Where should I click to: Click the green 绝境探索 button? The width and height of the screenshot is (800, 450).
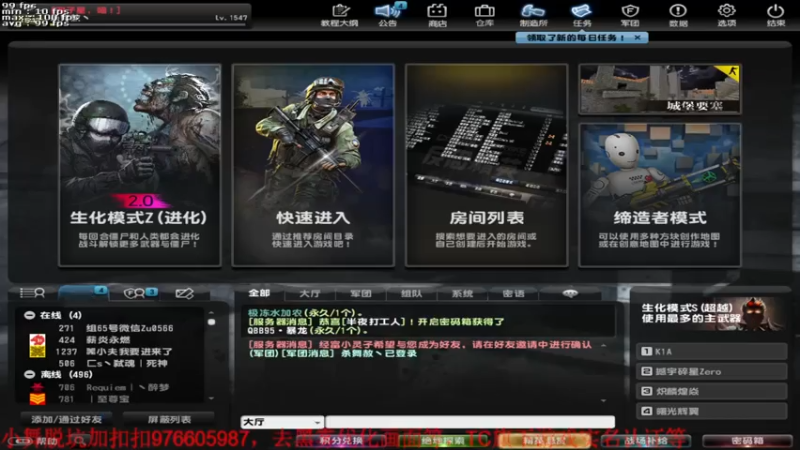click(443, 441)
